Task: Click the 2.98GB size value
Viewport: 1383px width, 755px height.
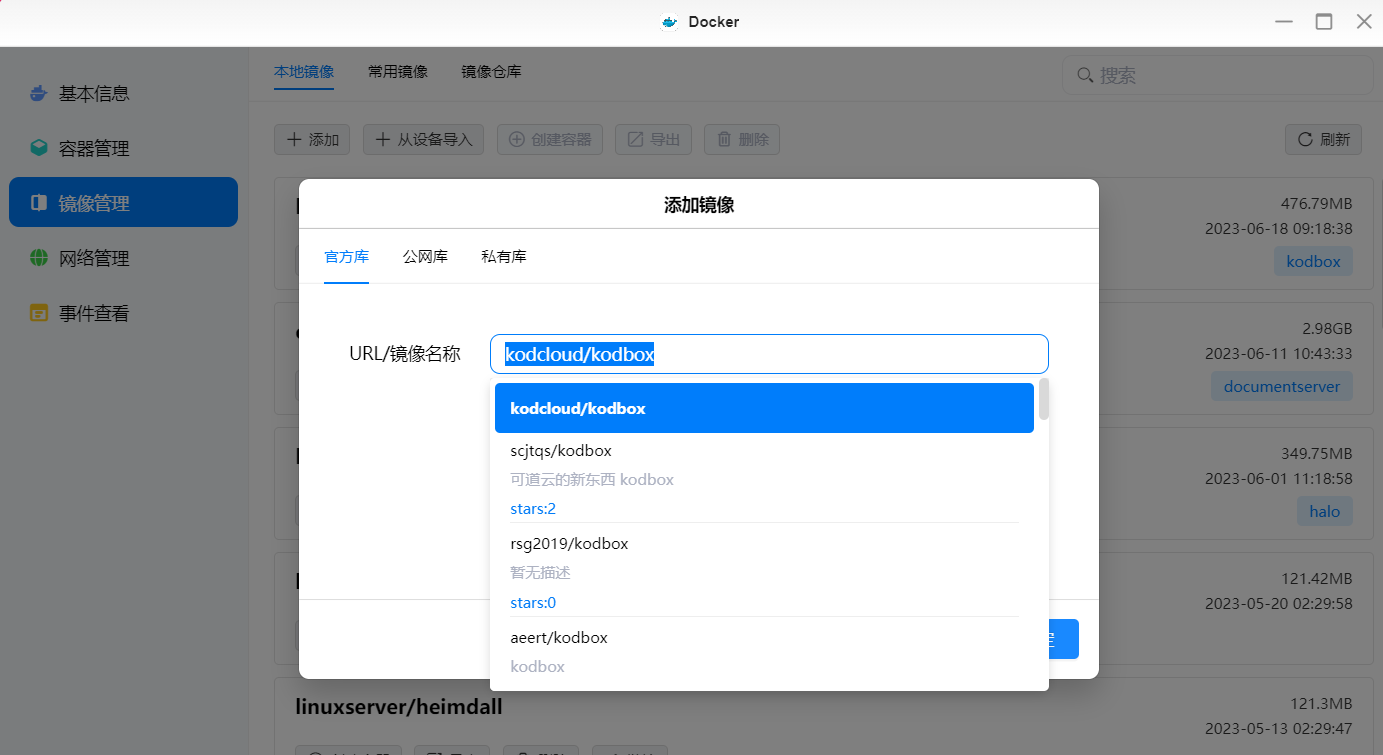Action: 1327,328
